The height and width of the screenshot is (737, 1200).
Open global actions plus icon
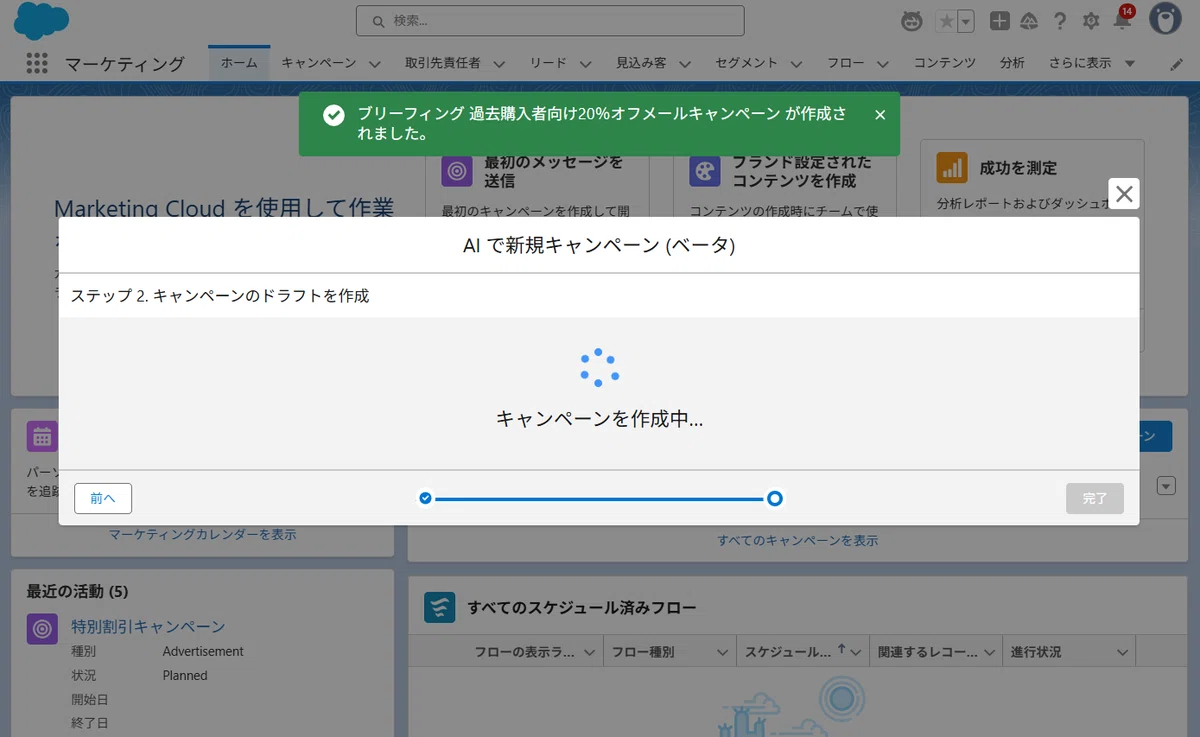pyautogui.click(x=999, y=21)
